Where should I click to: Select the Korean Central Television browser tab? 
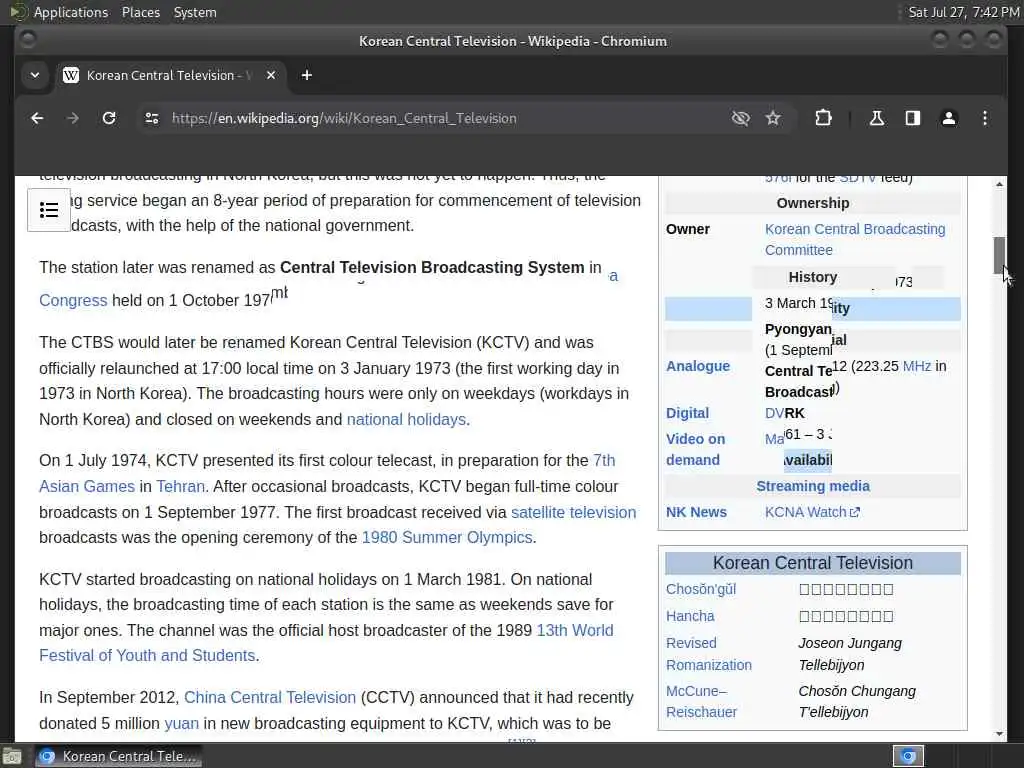pyautogui.click(x=170, y=75)
